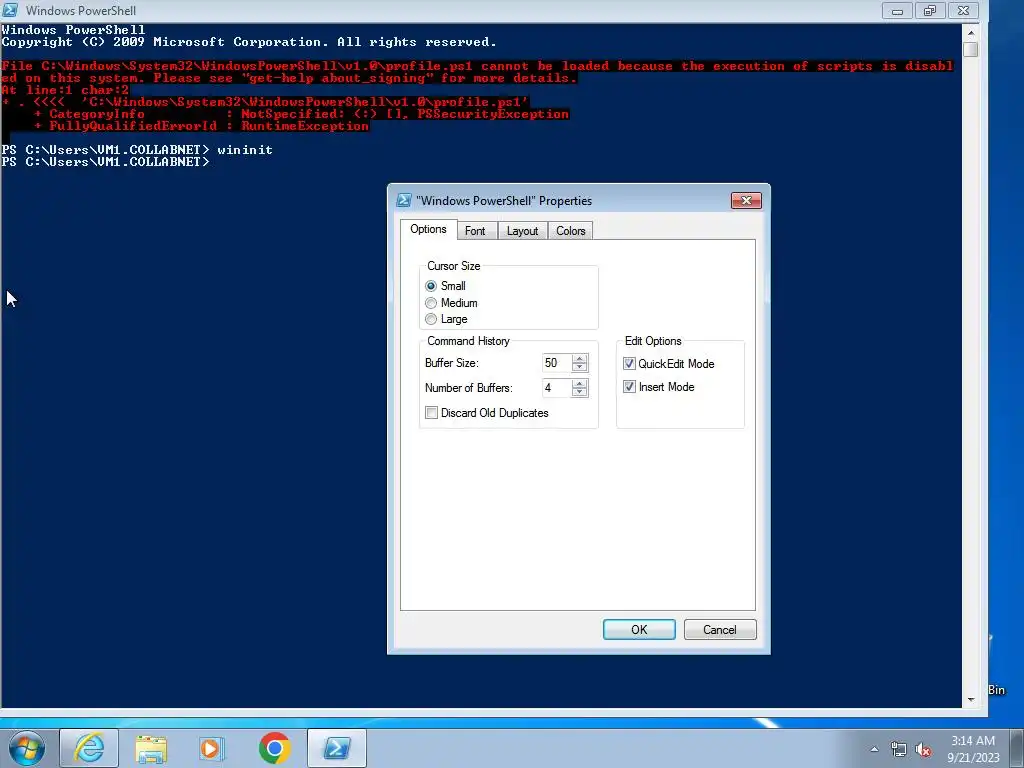This screenshot has width=1024, height=768.
Task: Switch to the Font tab
Action: pos(475,231)
